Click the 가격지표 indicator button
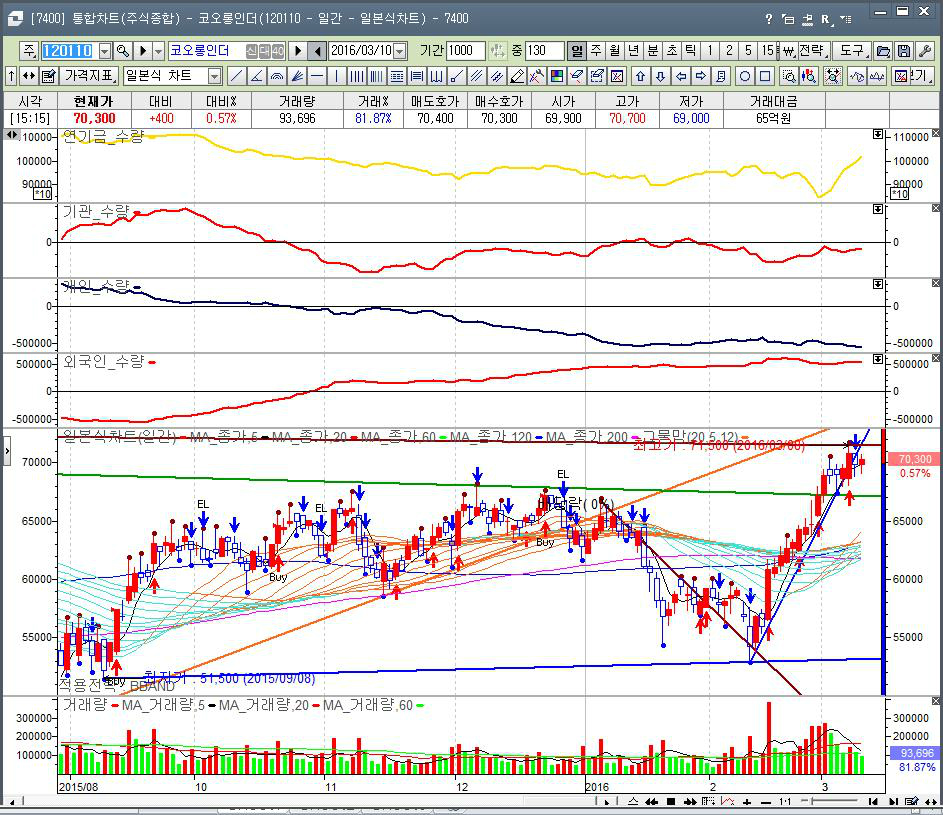Viewport: 943px width, 815px height. click(x=90, y=76)
